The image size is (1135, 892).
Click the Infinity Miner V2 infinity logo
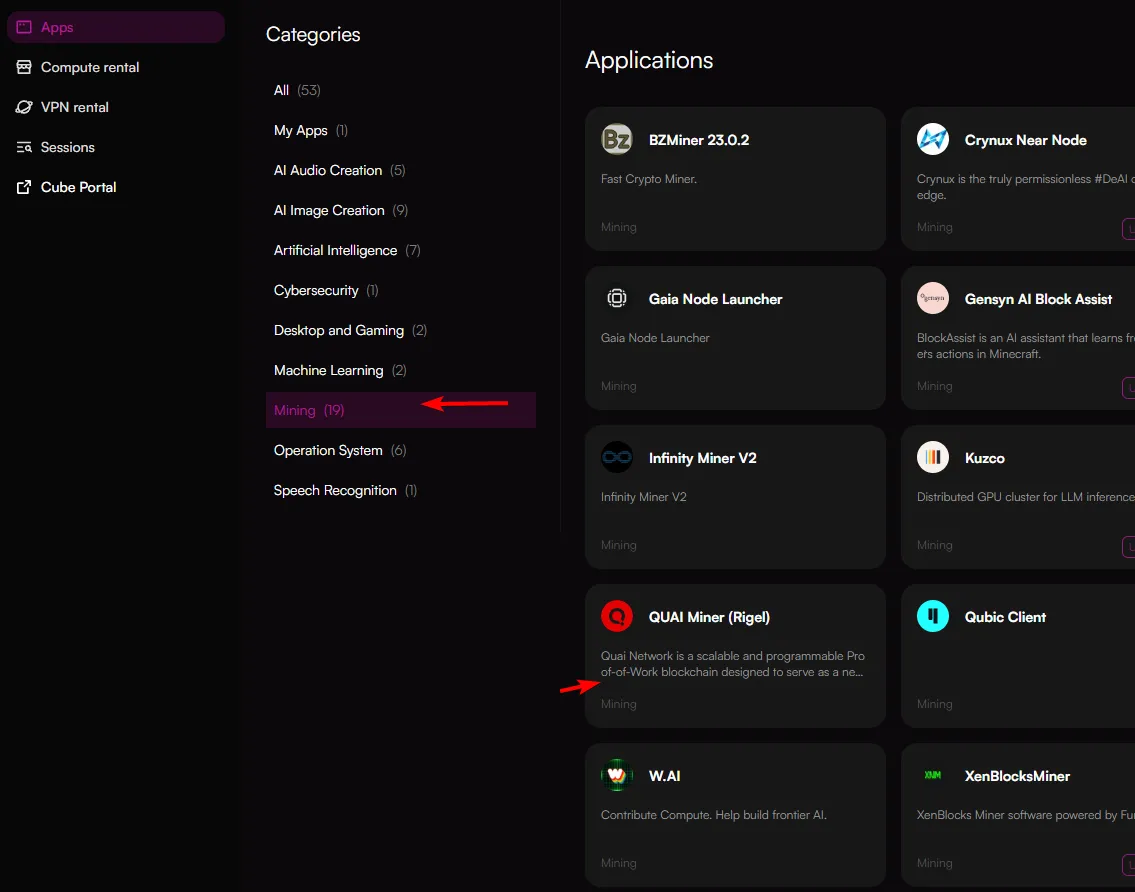(x=617, y=457)
